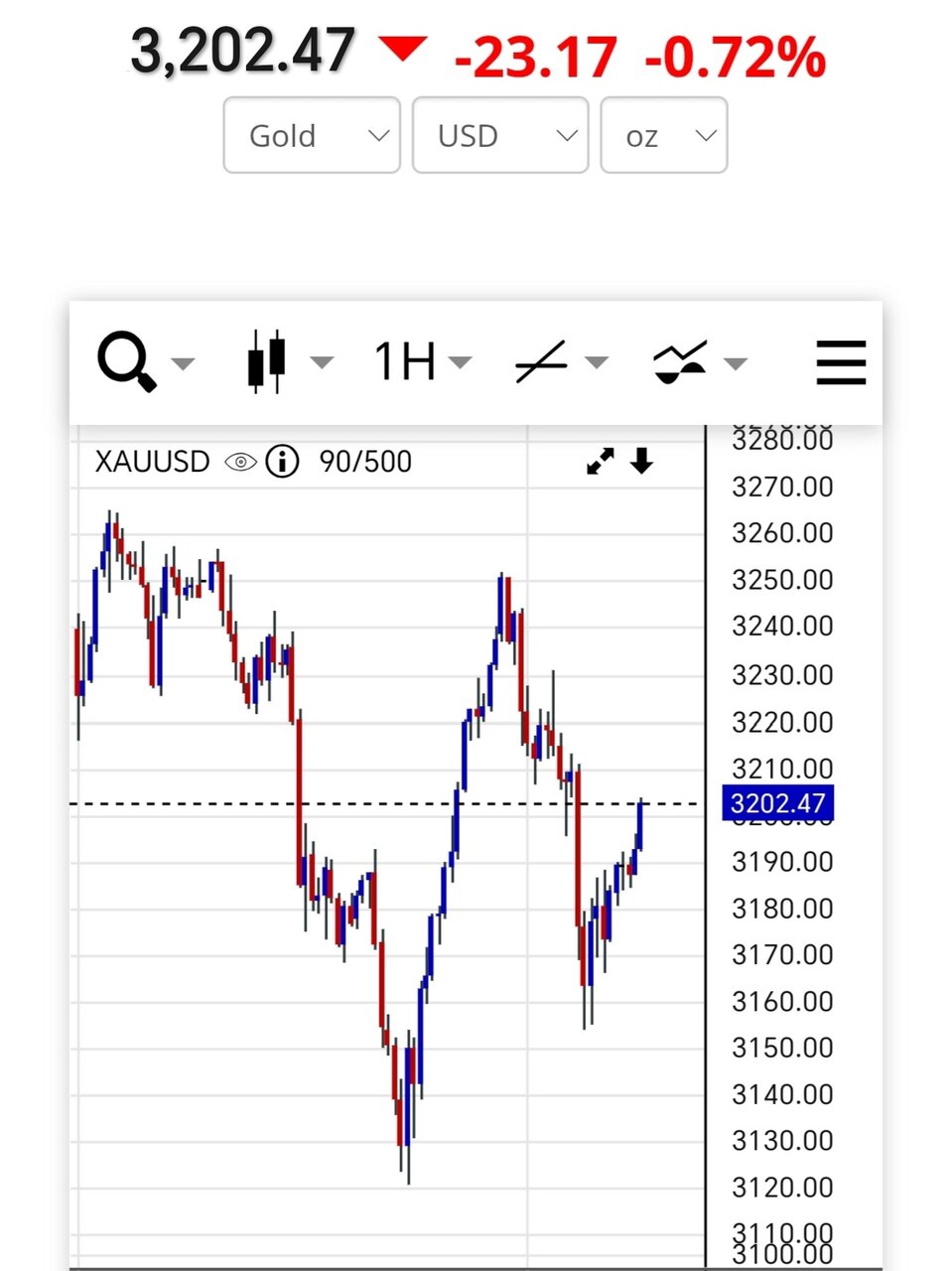The width and height of the screenshot is (952, 1271).
Task: Expand arrow beside trend line tool
Action: (597, 363)
